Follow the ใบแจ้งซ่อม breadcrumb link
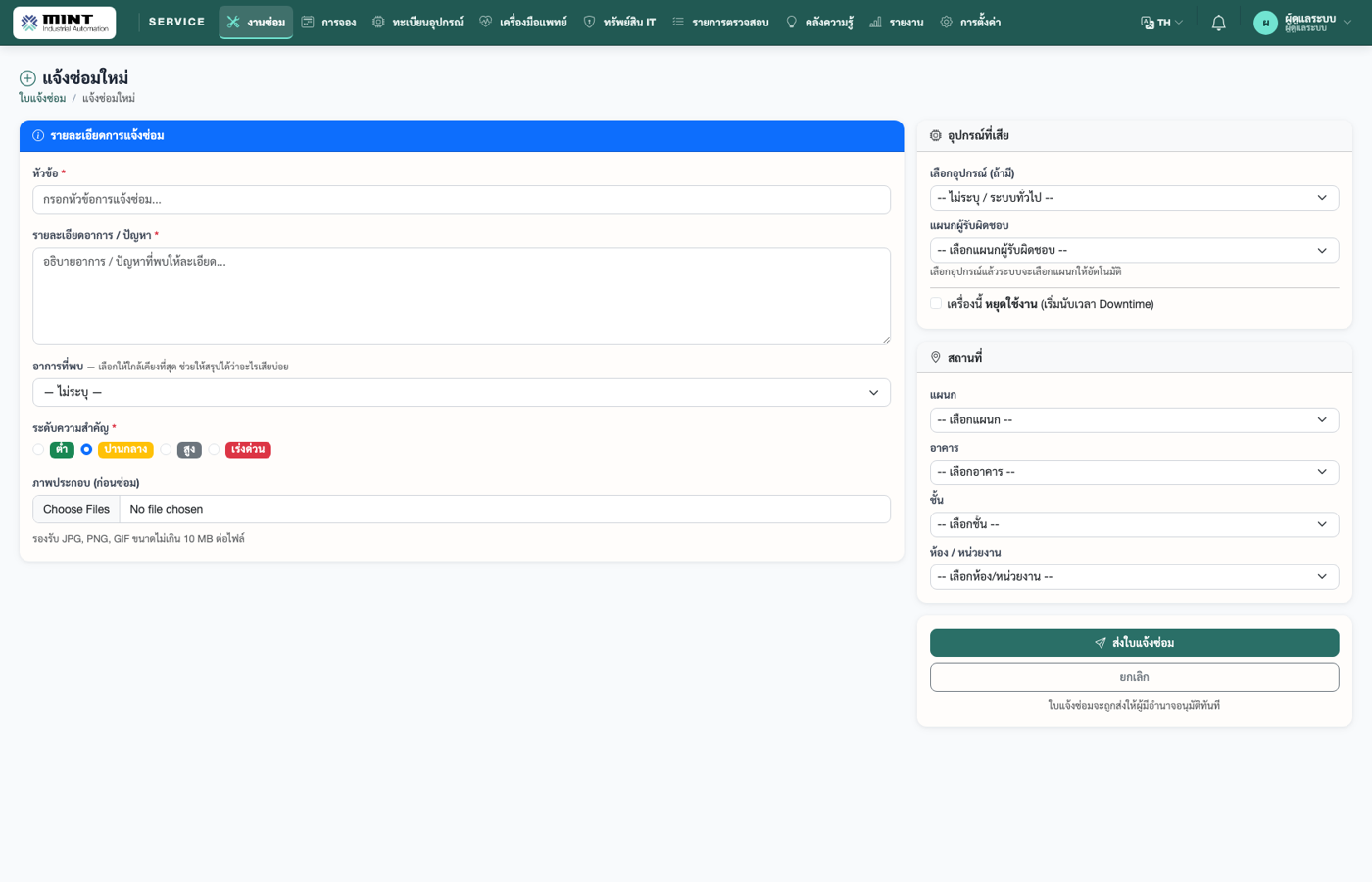This screenshot has width=1372, height=882. (42, 98)
